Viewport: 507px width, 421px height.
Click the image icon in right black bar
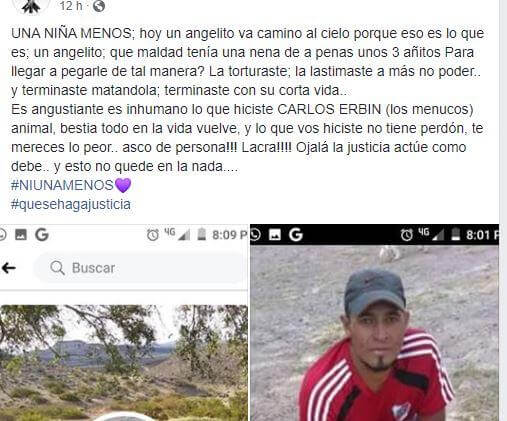(275, 235)
